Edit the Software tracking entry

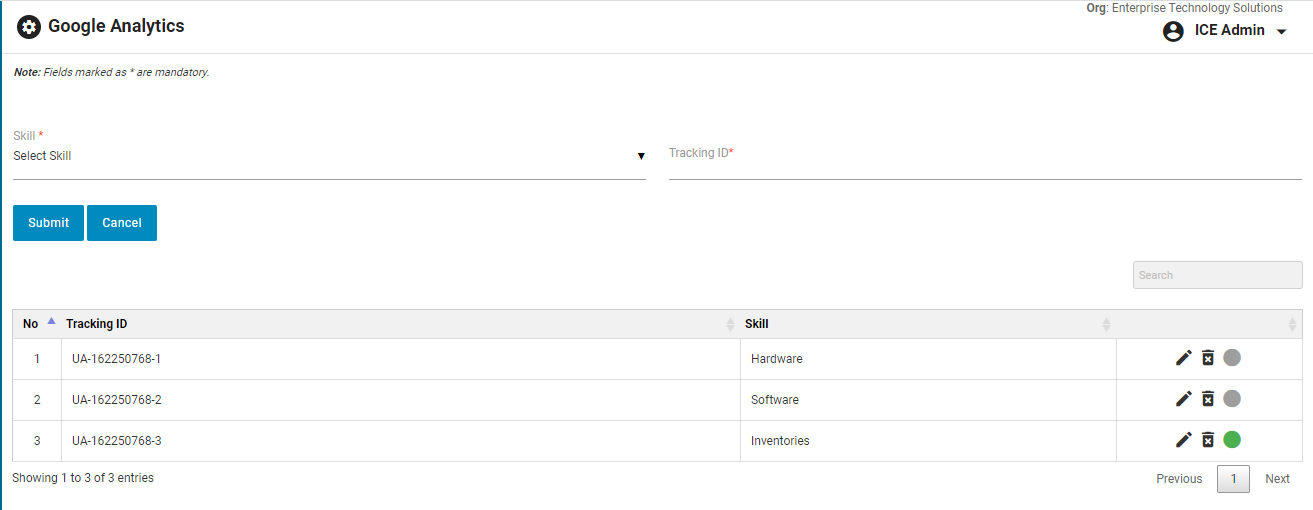coord(1184,399)
